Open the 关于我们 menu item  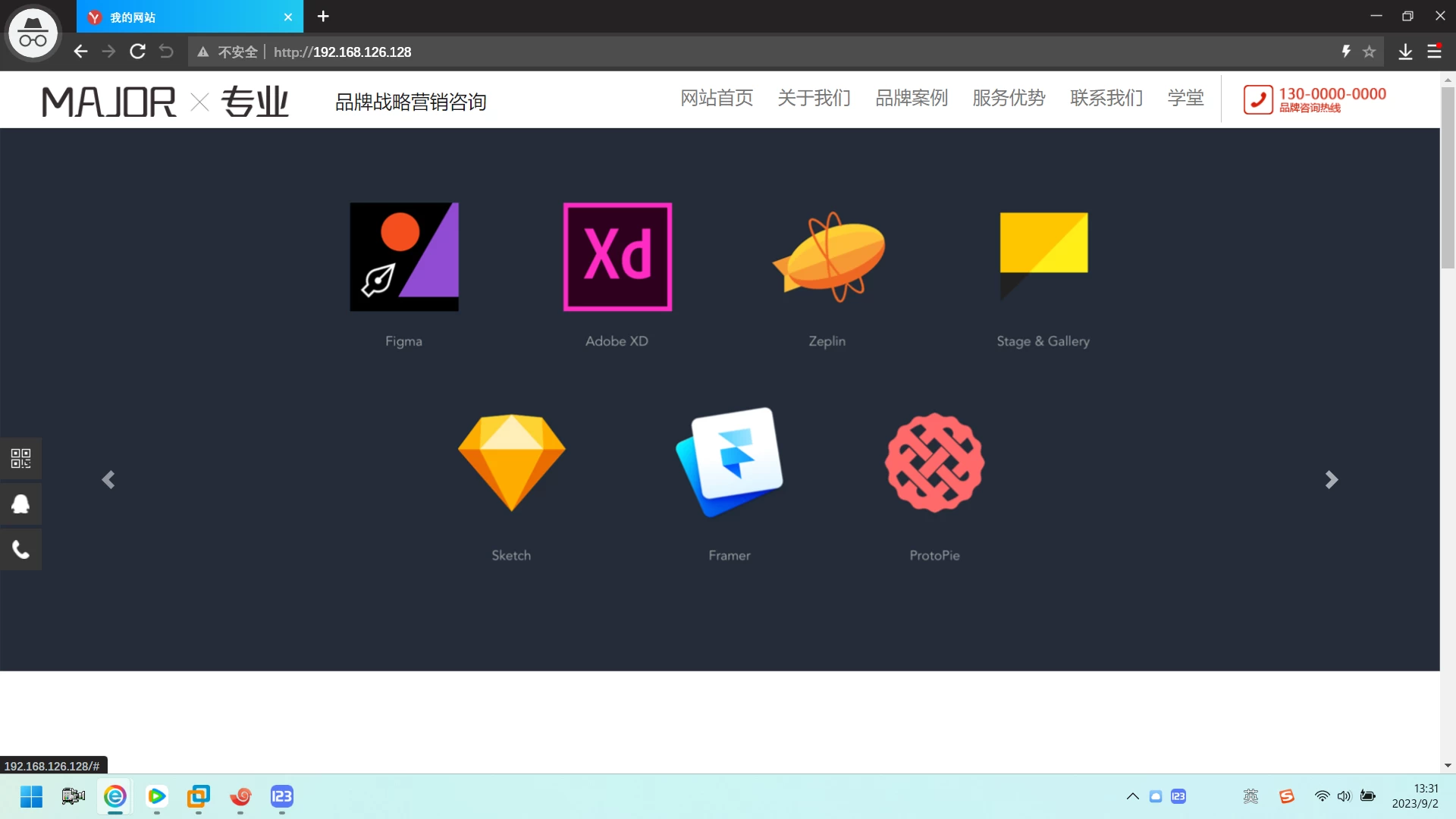[x=814, y=98]
